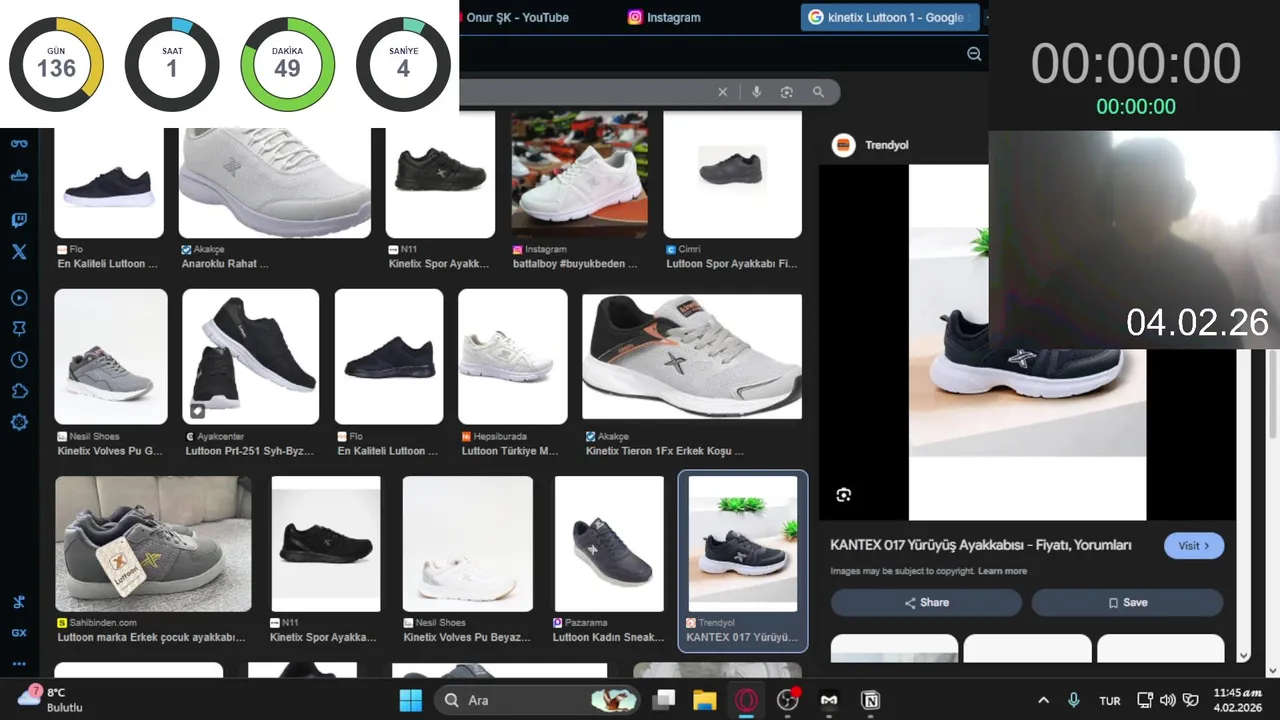Start voice search with microphone icon
The height and width of the screenshot is (720, 1280).
[x=756, y=92]
